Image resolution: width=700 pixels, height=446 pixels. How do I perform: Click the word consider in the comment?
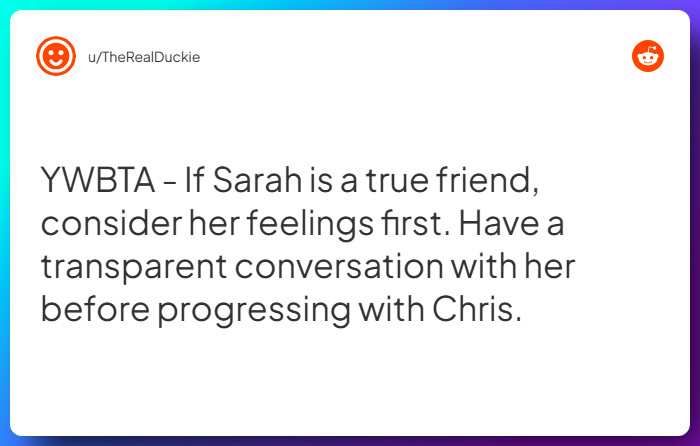pos(112,223)
